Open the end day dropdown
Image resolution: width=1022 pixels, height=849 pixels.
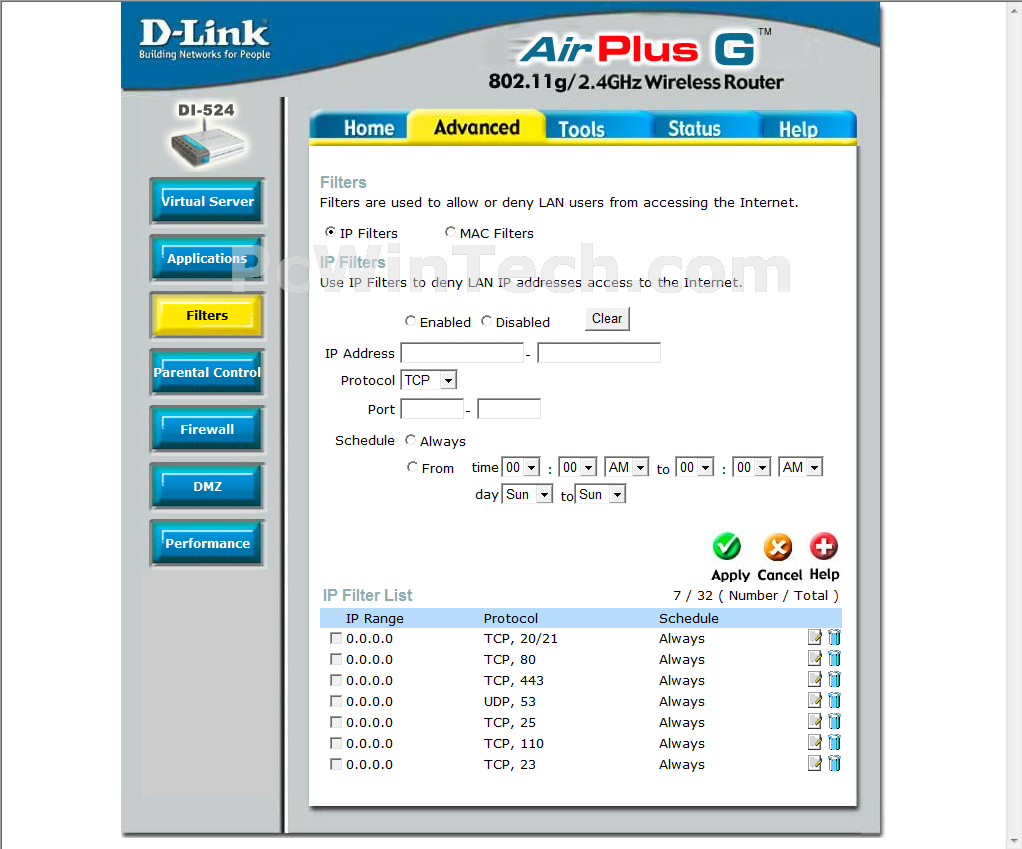(600, 495)
